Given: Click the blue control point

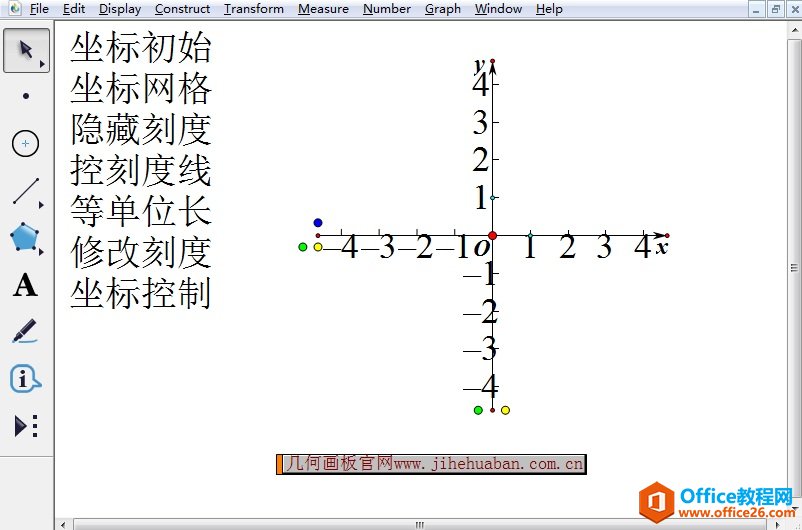Looking at the screenshot, I should point(318,223).
